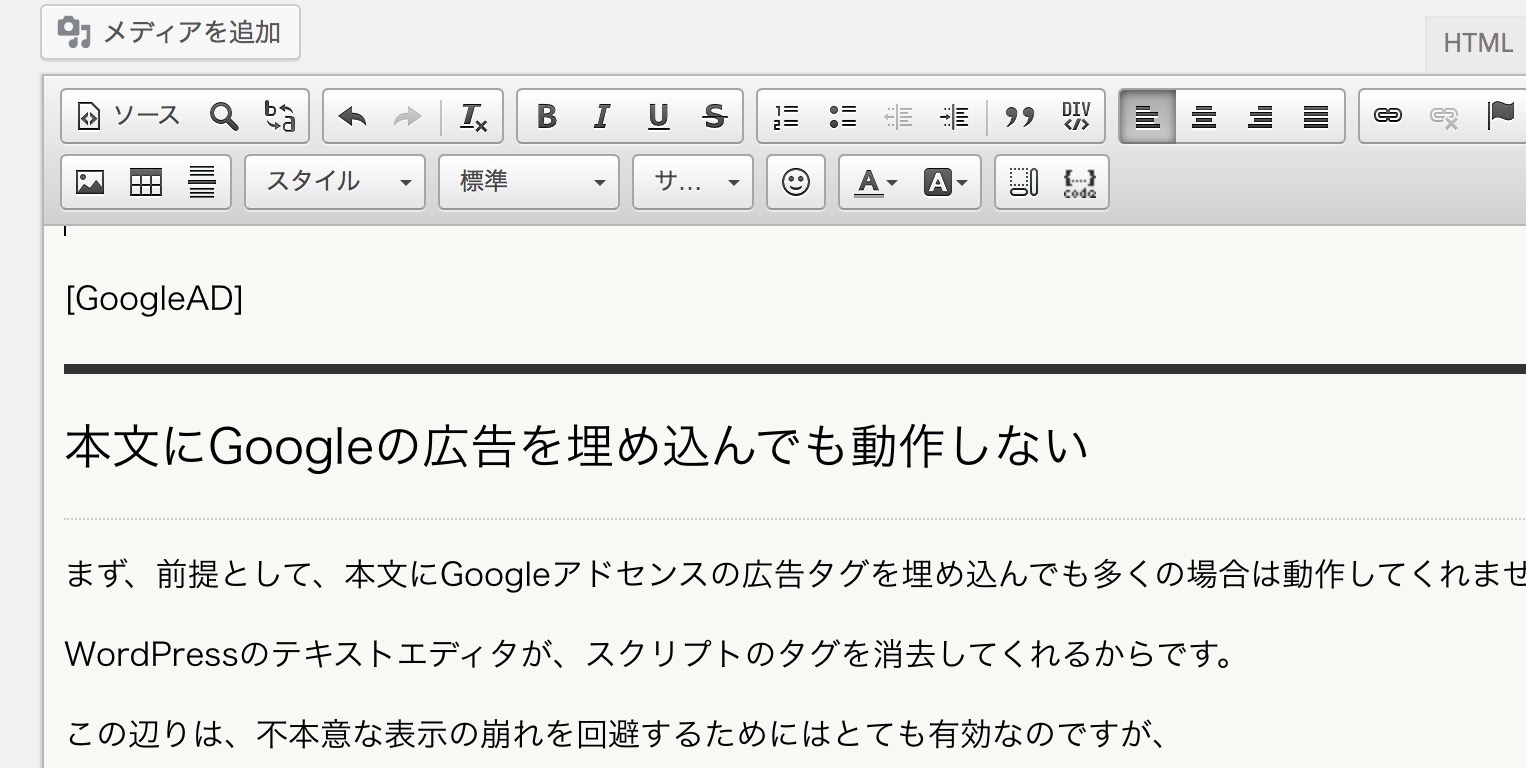The height and width of the screenshot is (768, 1526).
Task: Justify the text
Action: click(1316, 116)
